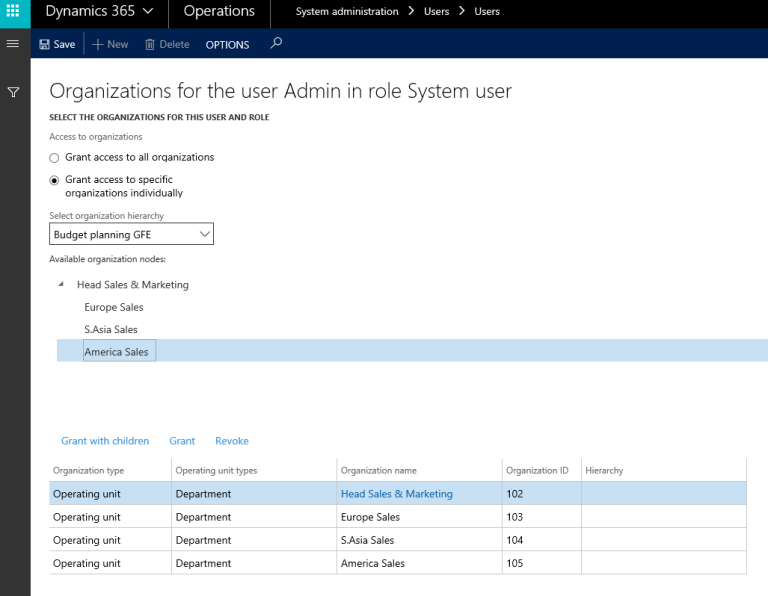
Task: Select Europe Sales tree node
Action: pyautogui.click(x=114, y=307)
